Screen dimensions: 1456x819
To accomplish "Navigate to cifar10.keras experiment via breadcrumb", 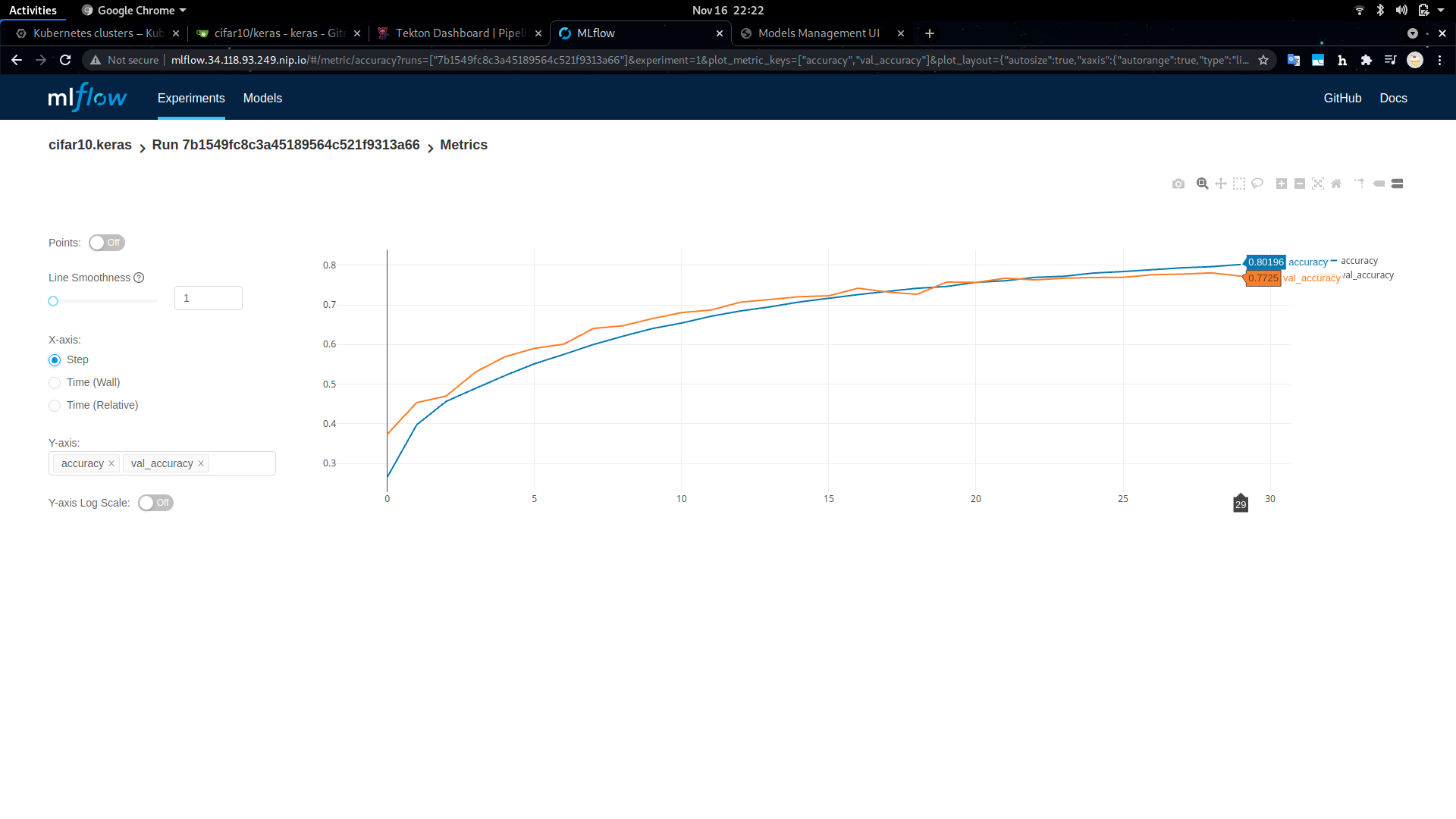I will (x=89, y=145).
